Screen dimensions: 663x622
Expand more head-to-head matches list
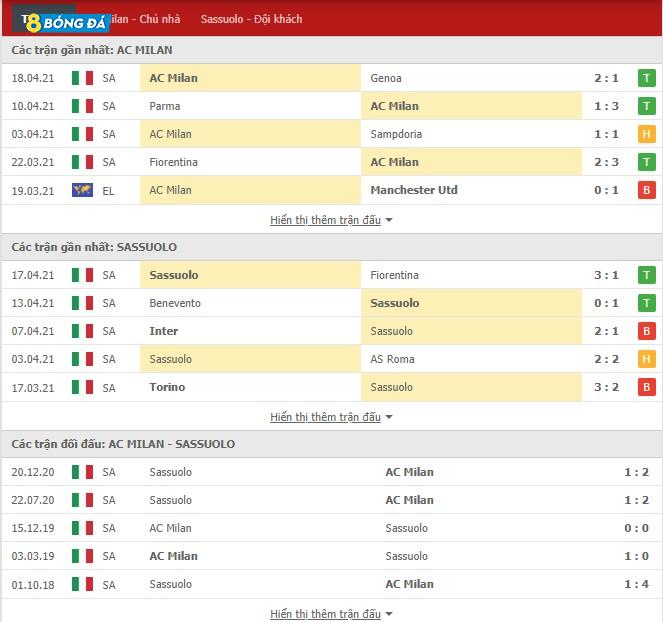pyautogui.click(x=331, y=614)
